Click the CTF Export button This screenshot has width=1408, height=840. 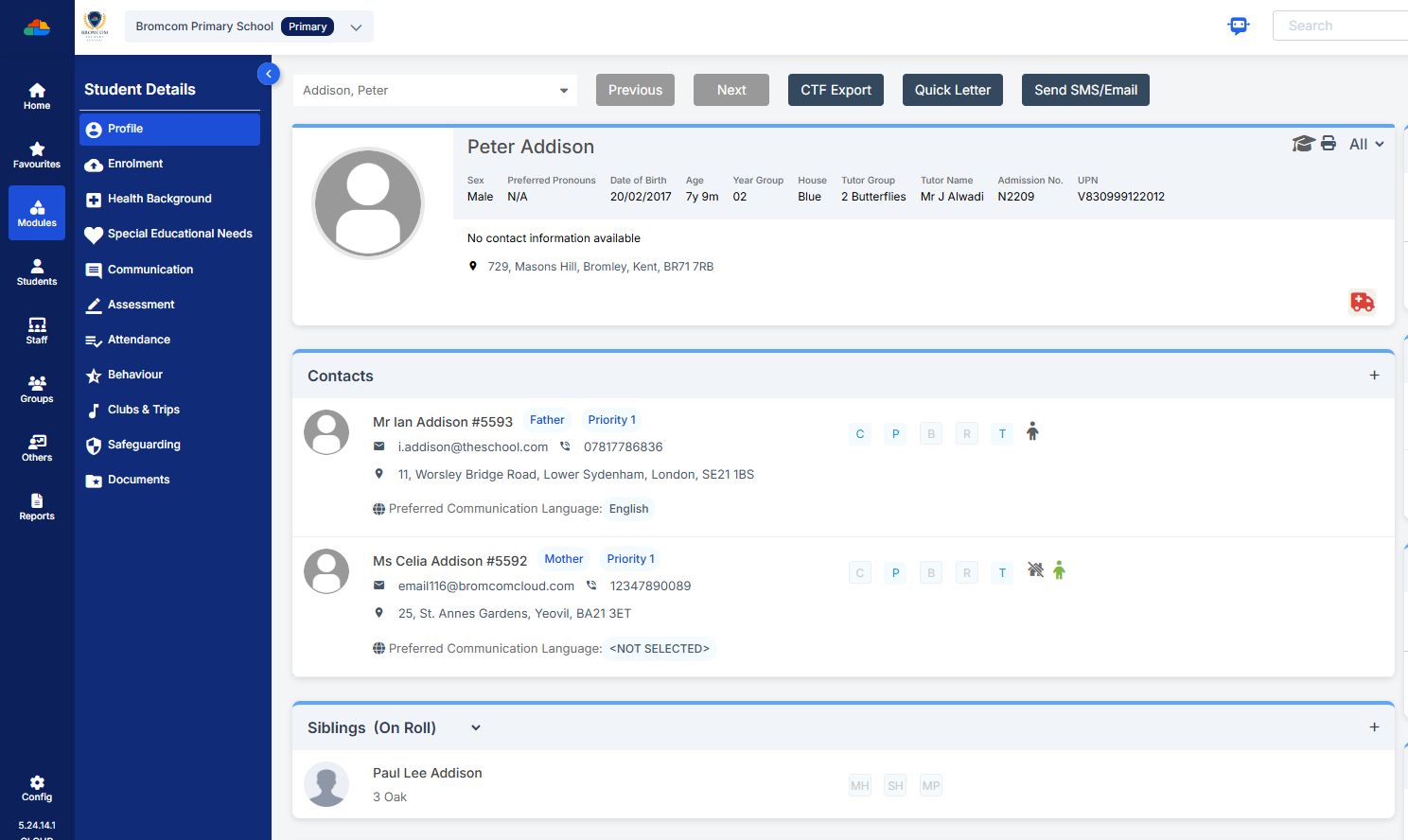836,90
